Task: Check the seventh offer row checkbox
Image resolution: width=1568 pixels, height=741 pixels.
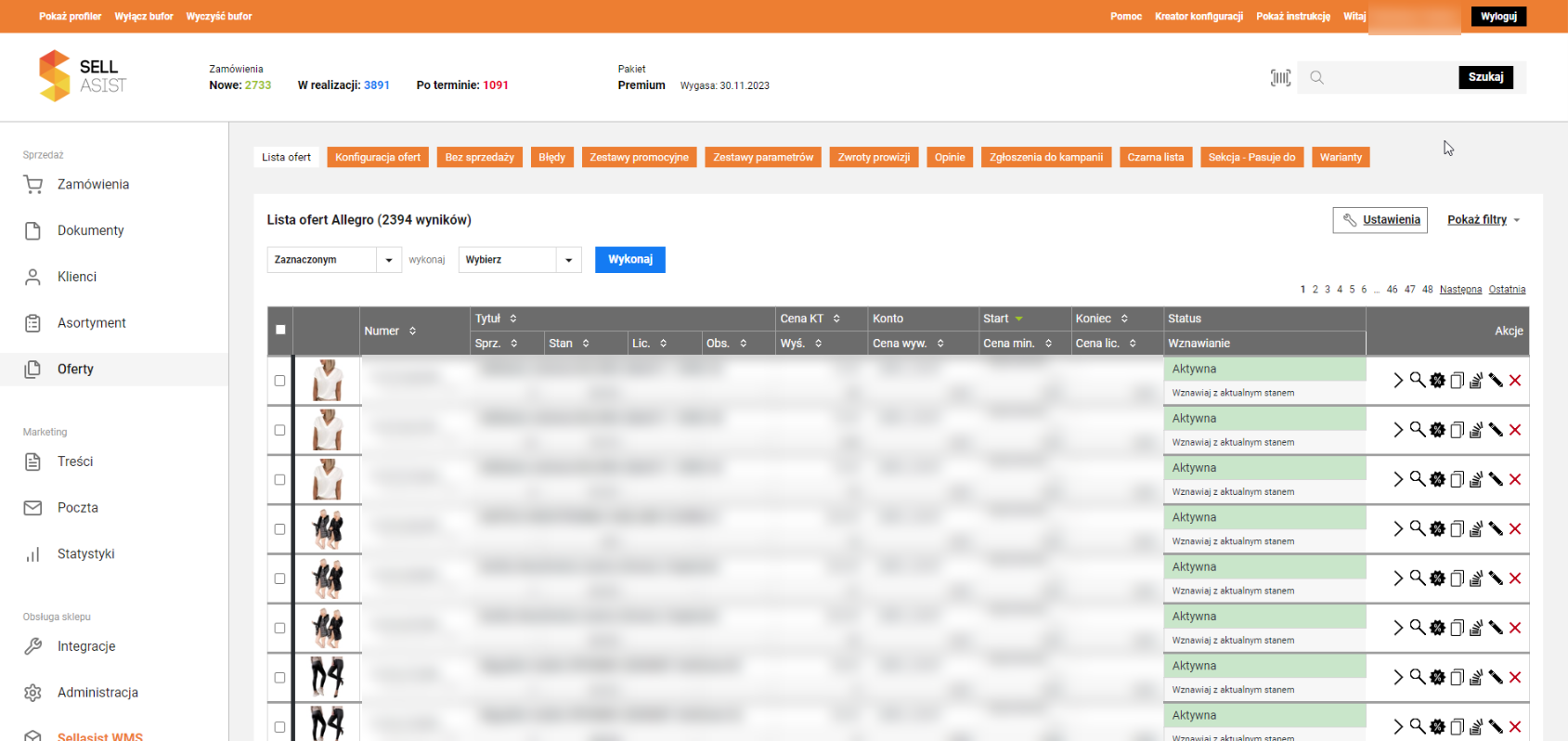Action: [279, 677]
